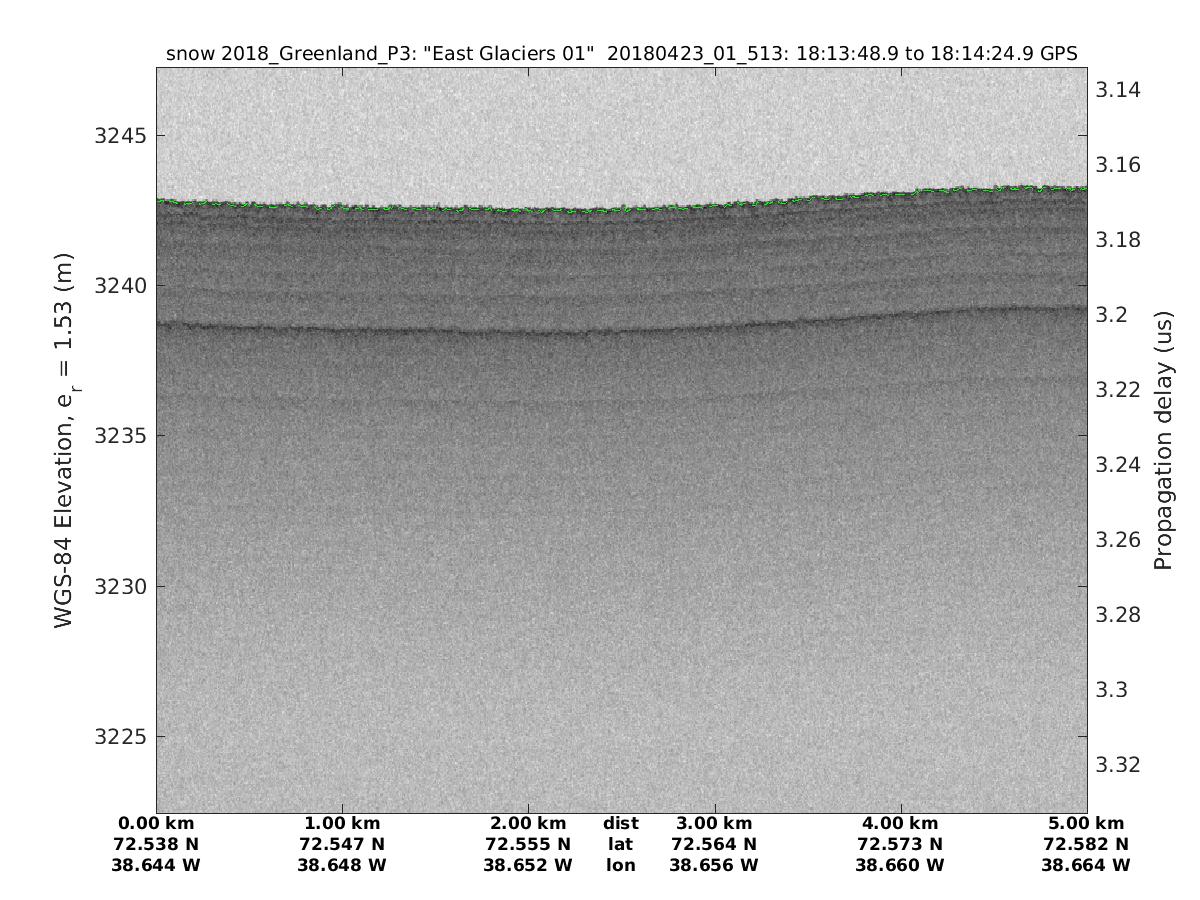
Task: Click the Propagation delay axis label
Action: point(1162,440)
